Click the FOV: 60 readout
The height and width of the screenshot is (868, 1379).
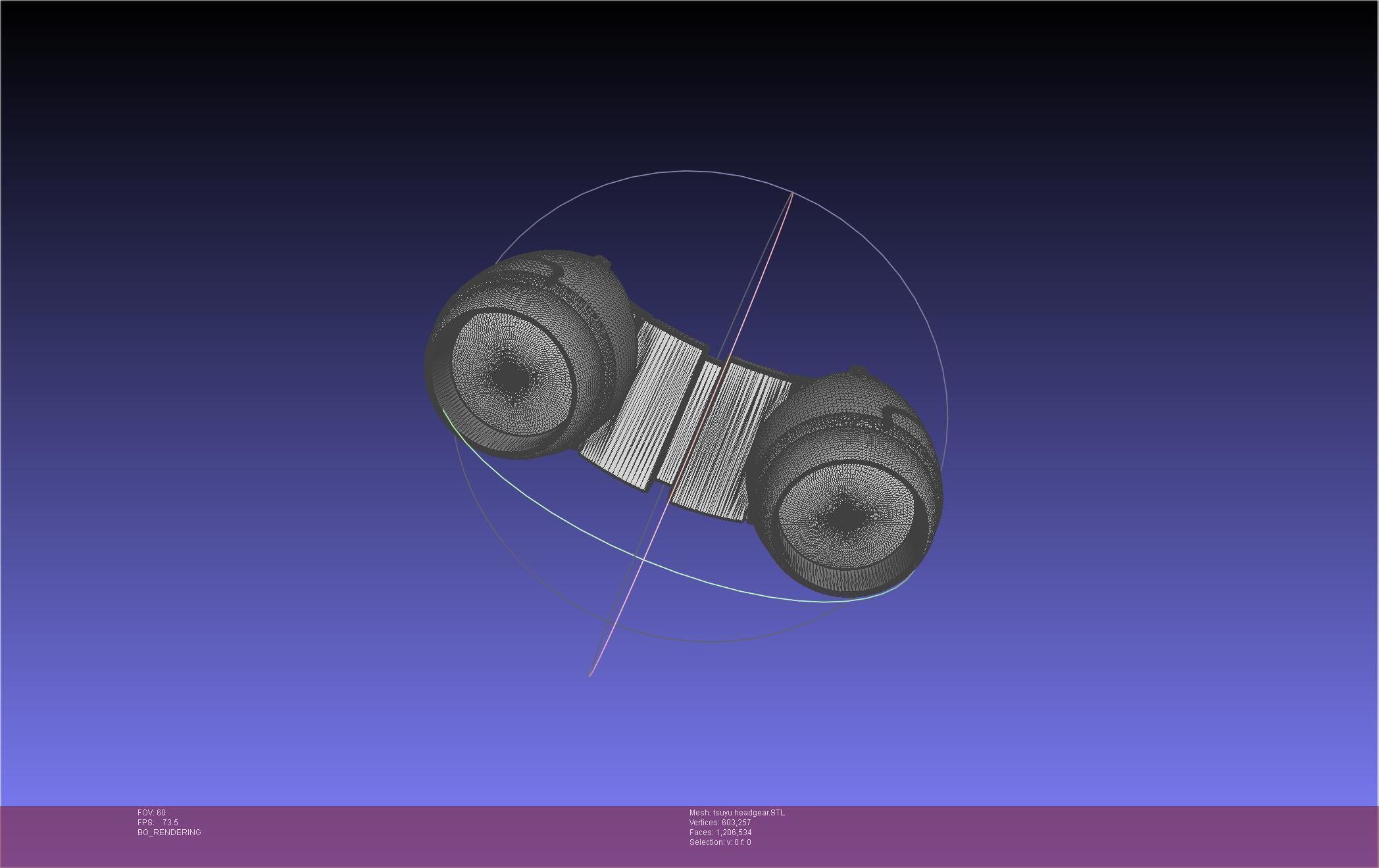151,813
